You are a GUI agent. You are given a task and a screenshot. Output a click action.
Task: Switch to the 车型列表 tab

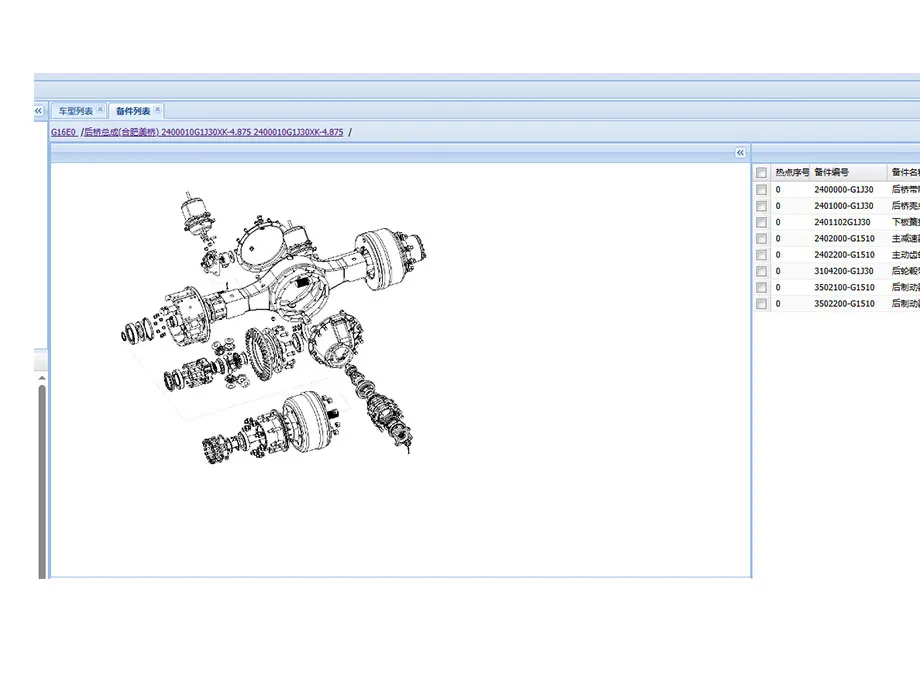tap(75, 111)
